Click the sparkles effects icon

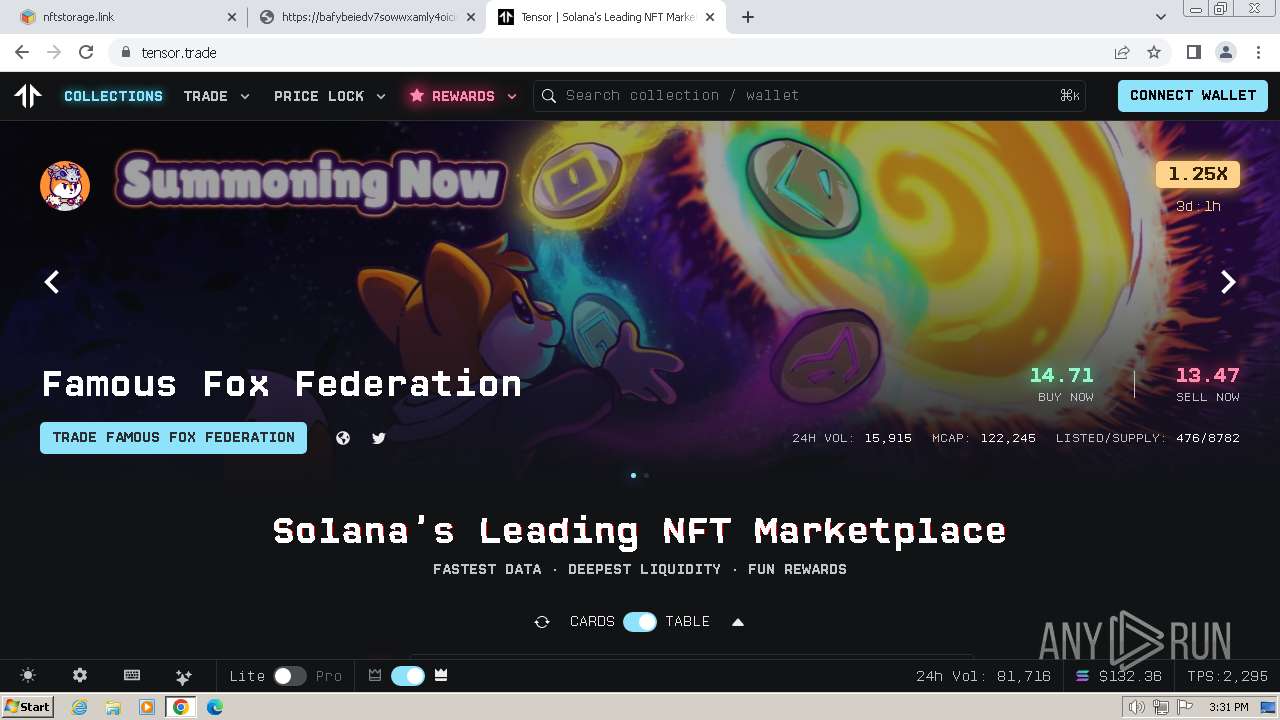pos(183,677)
